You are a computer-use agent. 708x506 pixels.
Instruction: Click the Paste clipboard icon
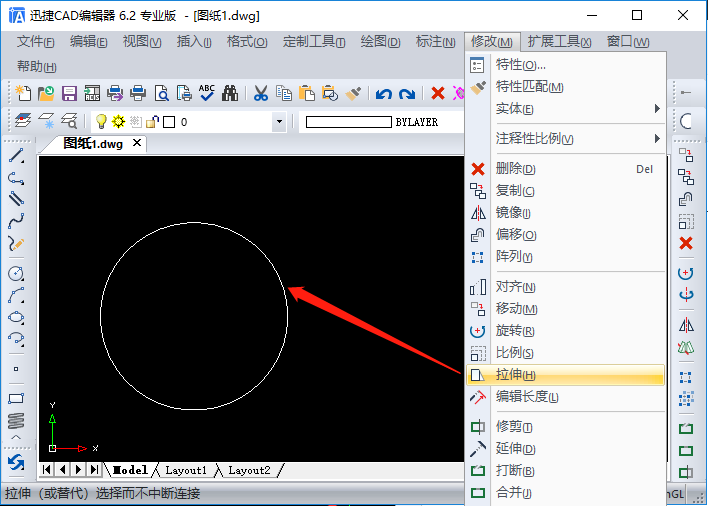tap(307, 93)
